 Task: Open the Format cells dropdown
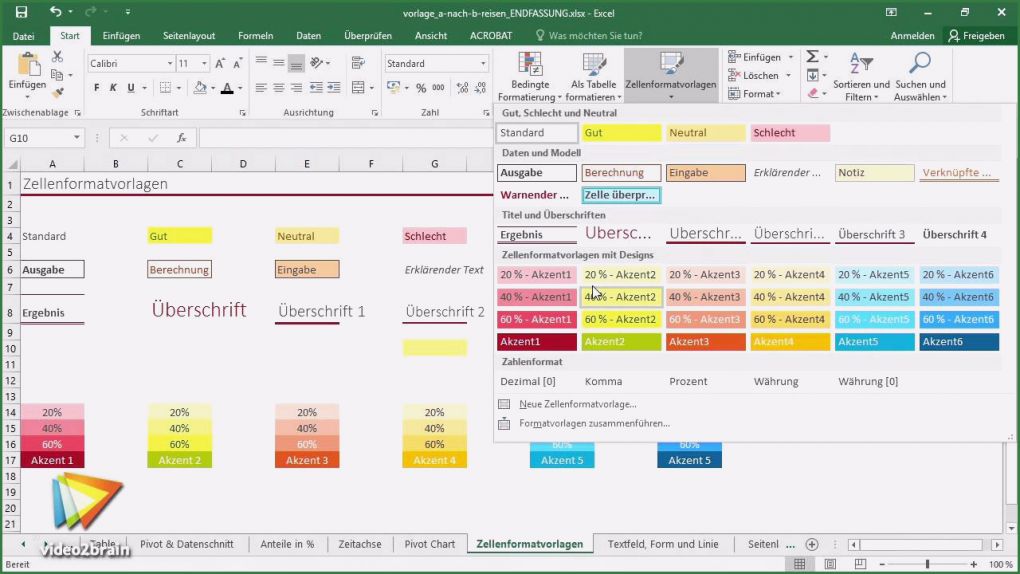754,94
